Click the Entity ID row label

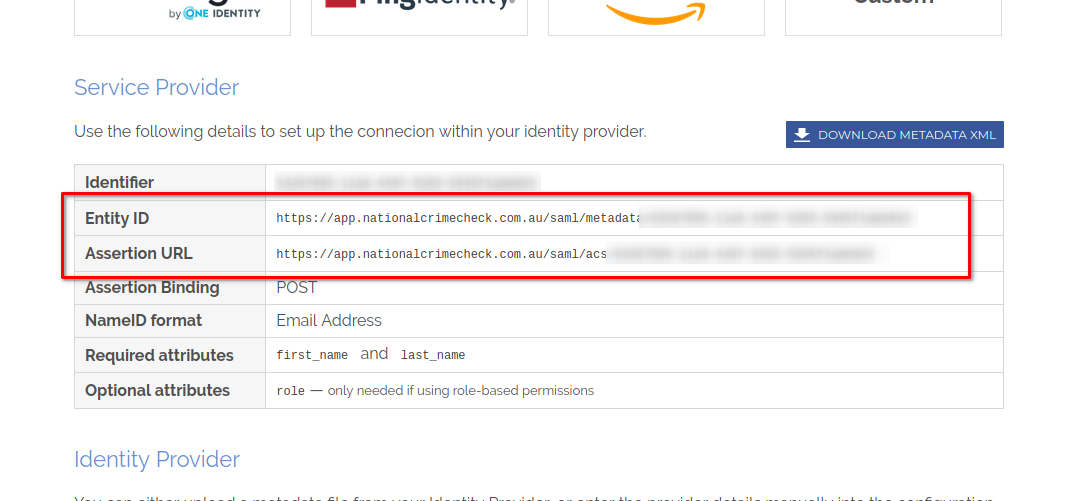point(117,218)
